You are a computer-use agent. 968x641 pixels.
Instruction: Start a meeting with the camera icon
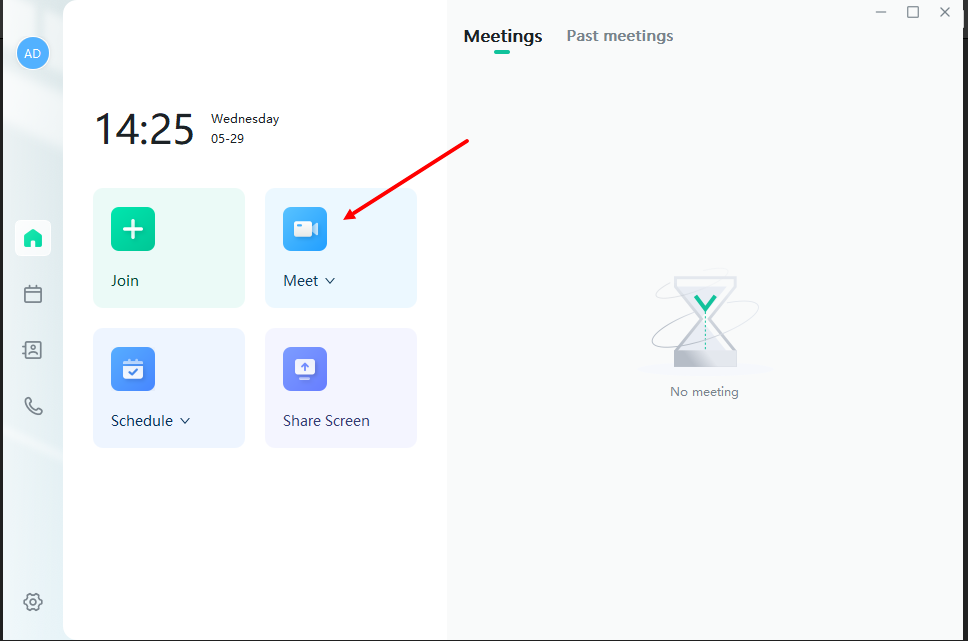pos(305,229)
